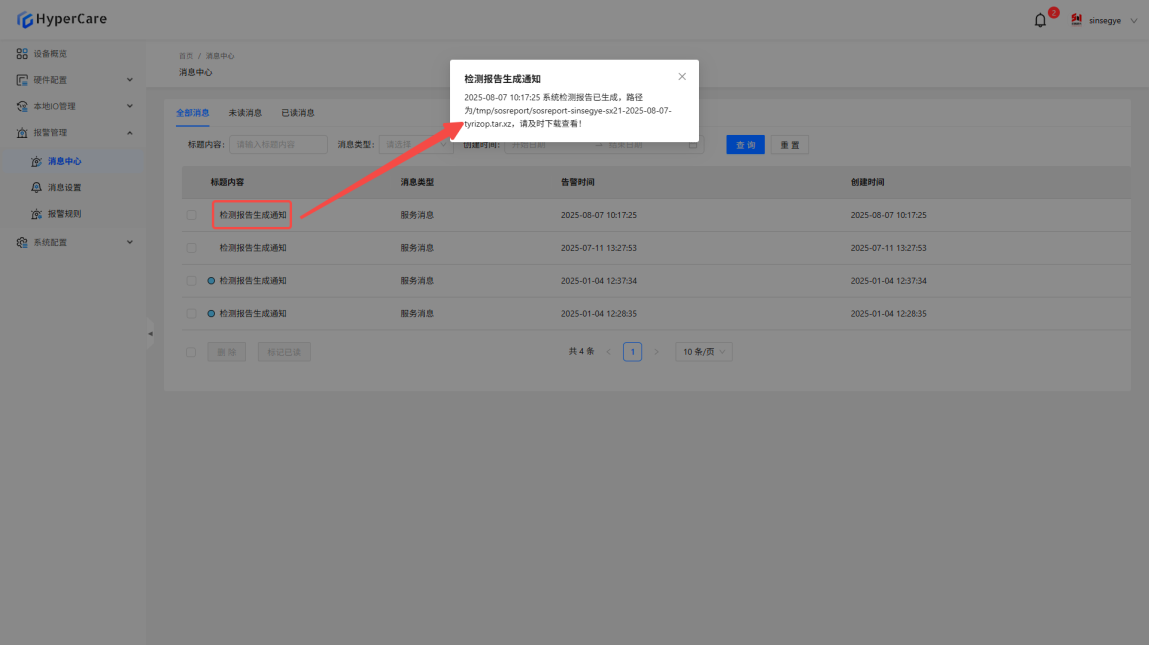Click the 系统配置 gear icon
The image size is (1149, 645).
(x=22, y=242)
